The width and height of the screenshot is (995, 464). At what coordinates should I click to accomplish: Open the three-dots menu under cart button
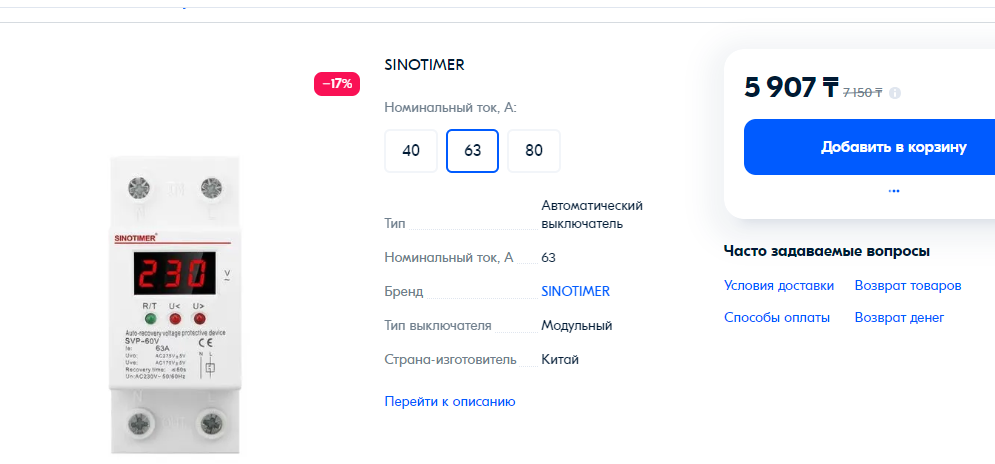tap(894, 190)
